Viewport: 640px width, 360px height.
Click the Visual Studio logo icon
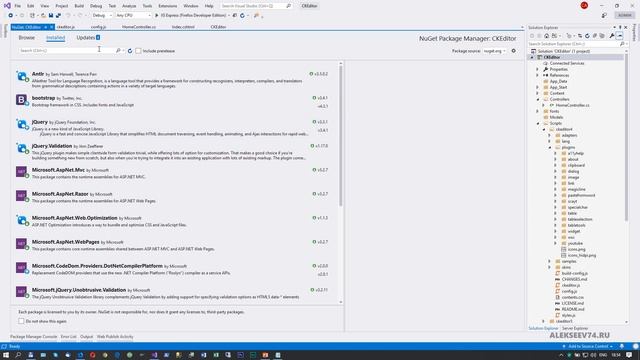coord(7,6)
